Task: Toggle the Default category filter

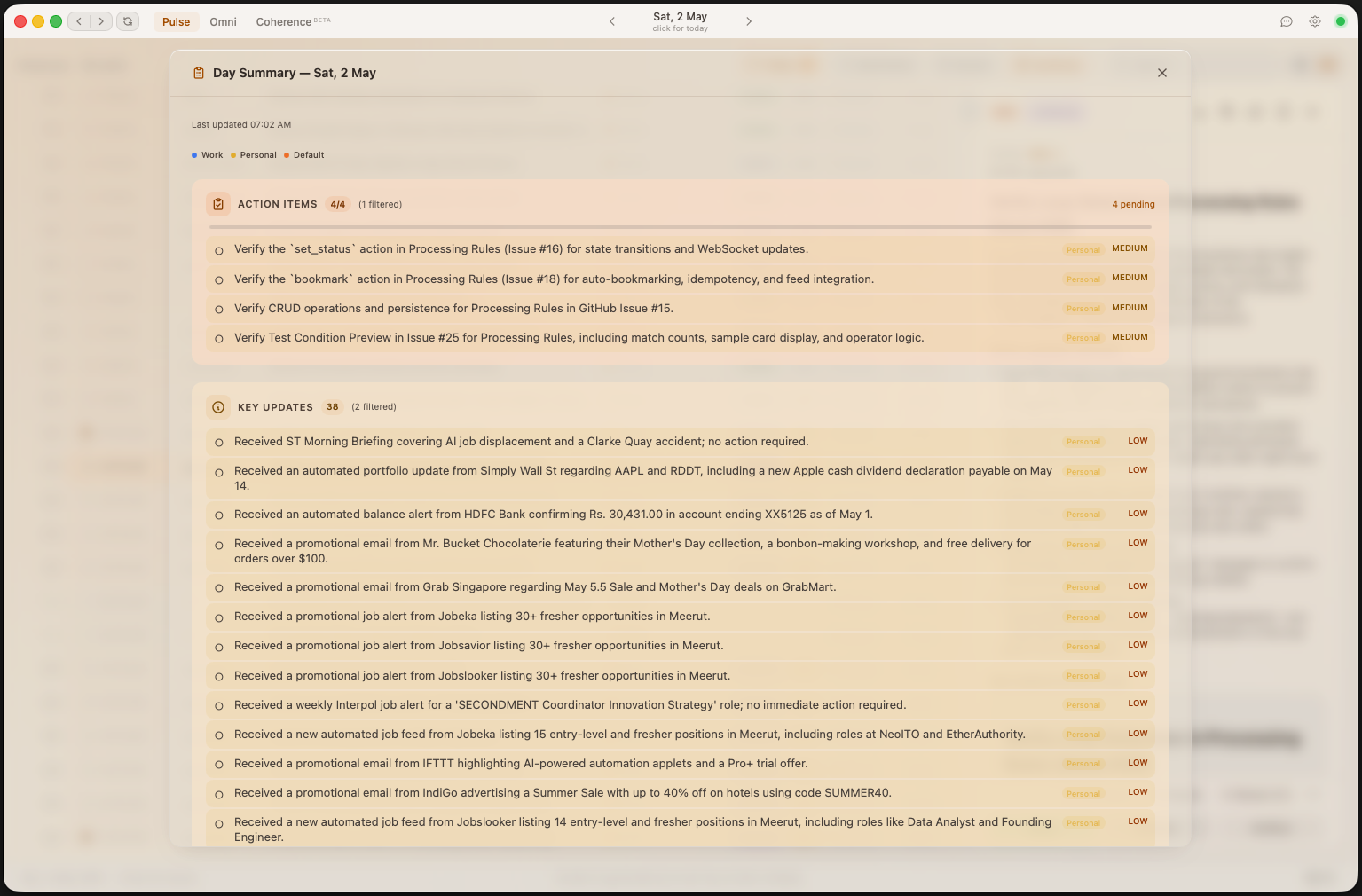Action: [304, 155]
